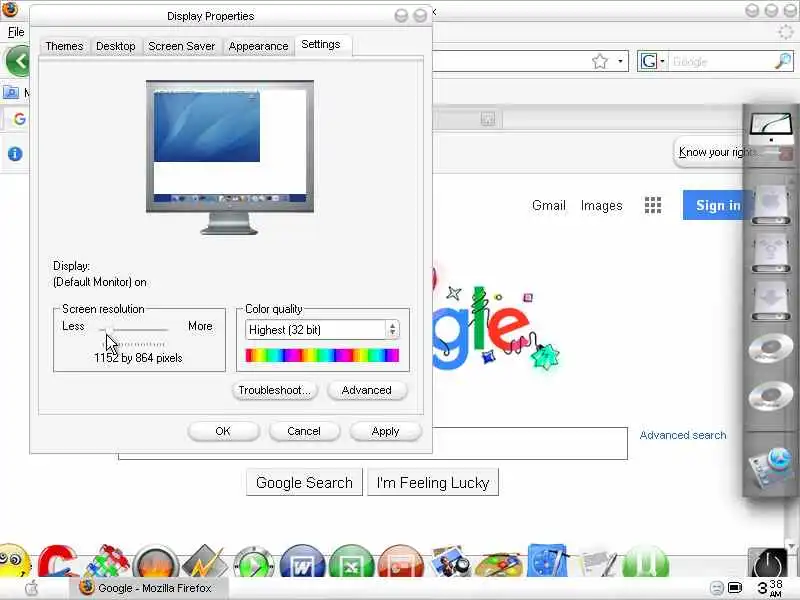
Task: Open the down-arrow drive icon in side dock
Action: tap(771, 302)
